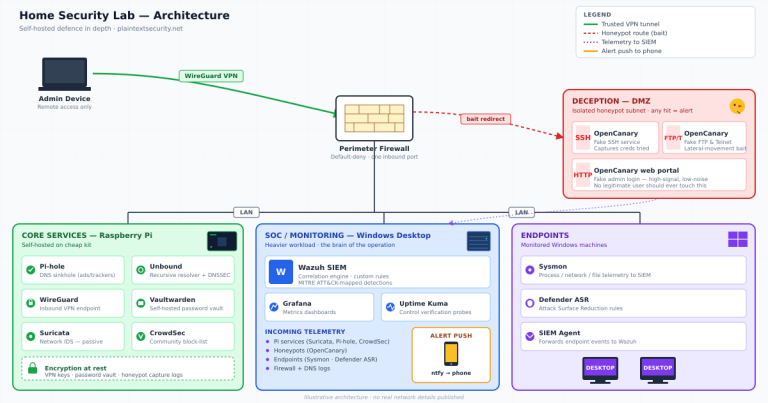The width and height of the screenshot is (768, 403).
Task: Click the OpenCanary web portal title
Action: [x=636, y=170]
